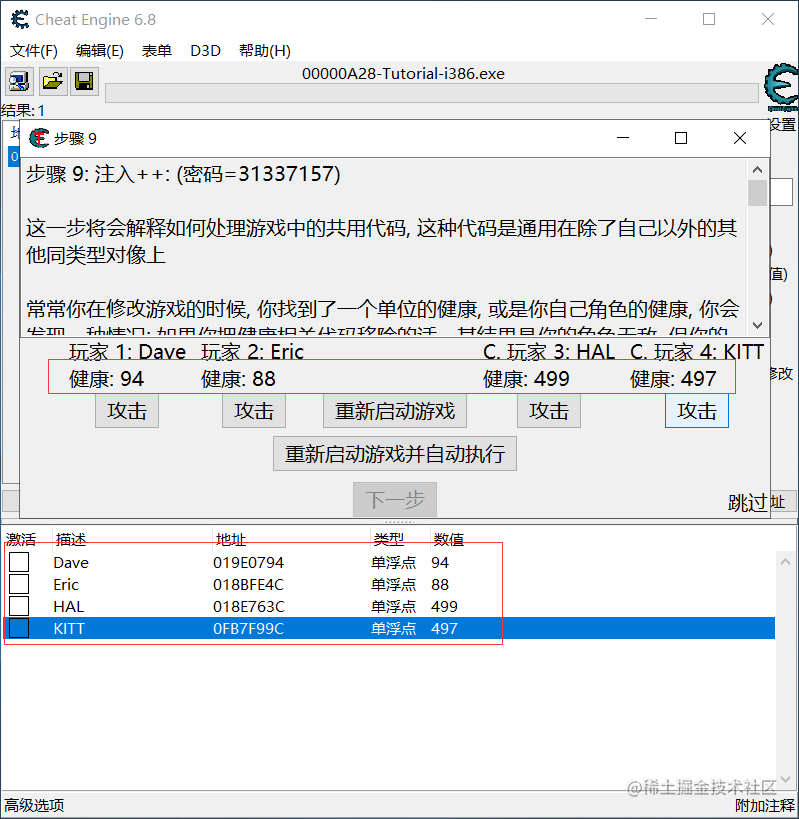799x819 pixels.
Task: Click the 步骤 9 window icon
Action: click(39, 138)
